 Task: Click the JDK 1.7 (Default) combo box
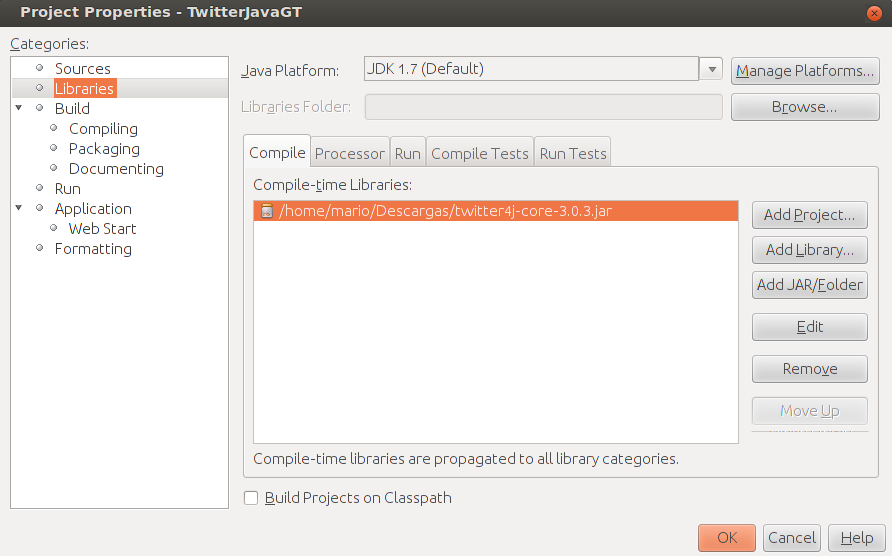click(531, 69)
